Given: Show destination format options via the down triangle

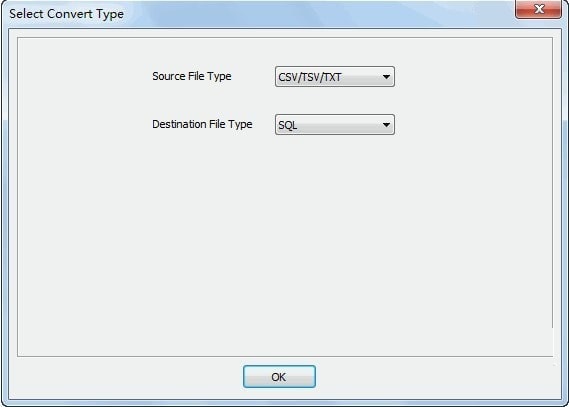Looking at the screenshot, I should click(x=386, y=125).
